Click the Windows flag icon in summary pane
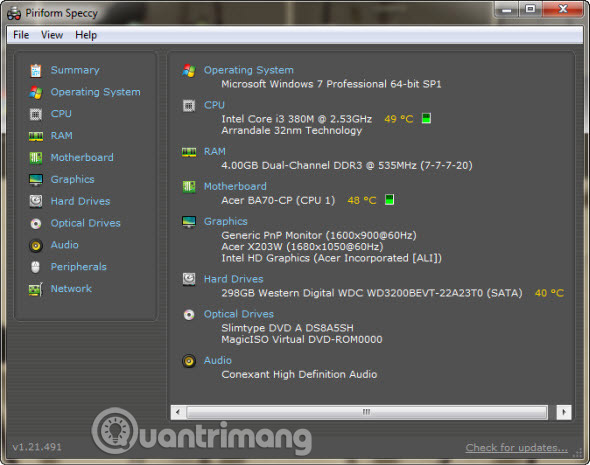590x465 pixels. click(189, 70)
